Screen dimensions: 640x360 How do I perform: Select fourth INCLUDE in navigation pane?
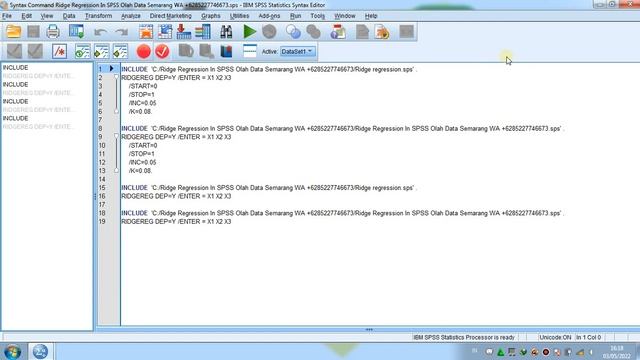coord(16,118)
